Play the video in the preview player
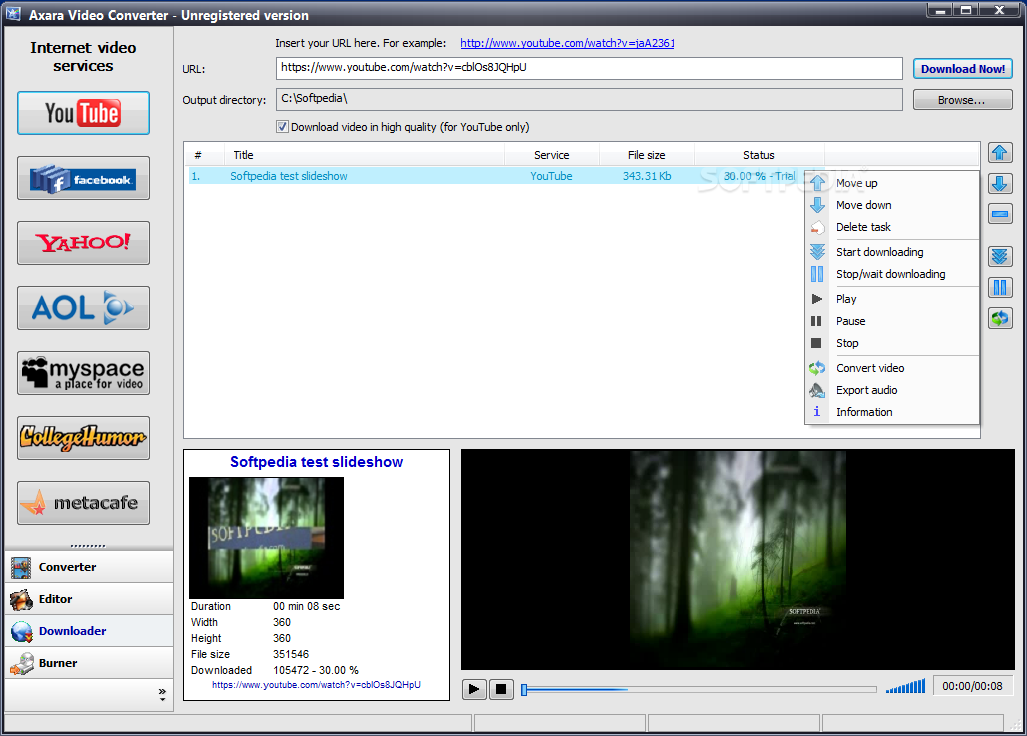1027x736 pixels. click(474, 689)
